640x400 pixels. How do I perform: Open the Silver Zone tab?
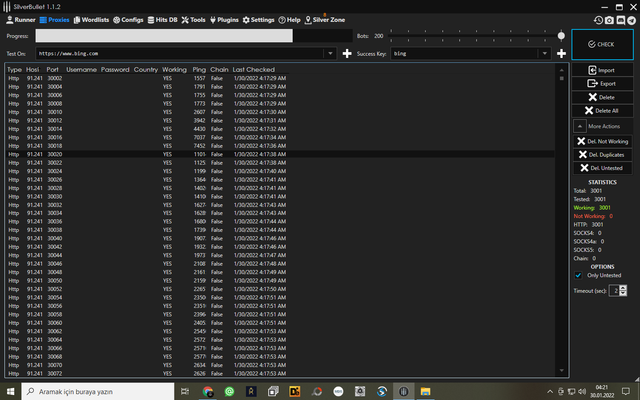pyautogui.click(x=325, y=20)
